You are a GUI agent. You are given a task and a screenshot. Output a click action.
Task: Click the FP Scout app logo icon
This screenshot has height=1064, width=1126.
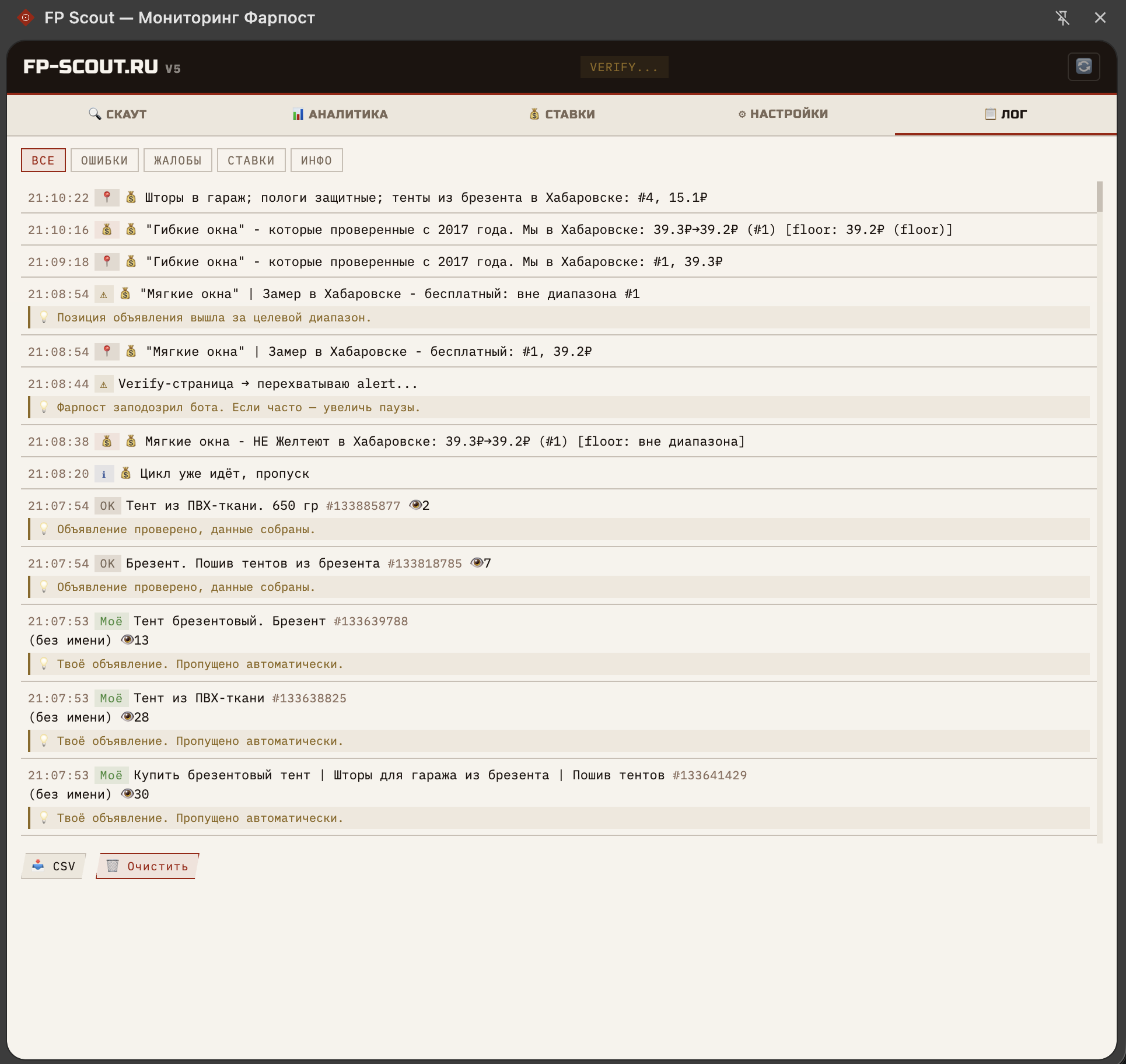pyautogui.click(x=25, y=18)
